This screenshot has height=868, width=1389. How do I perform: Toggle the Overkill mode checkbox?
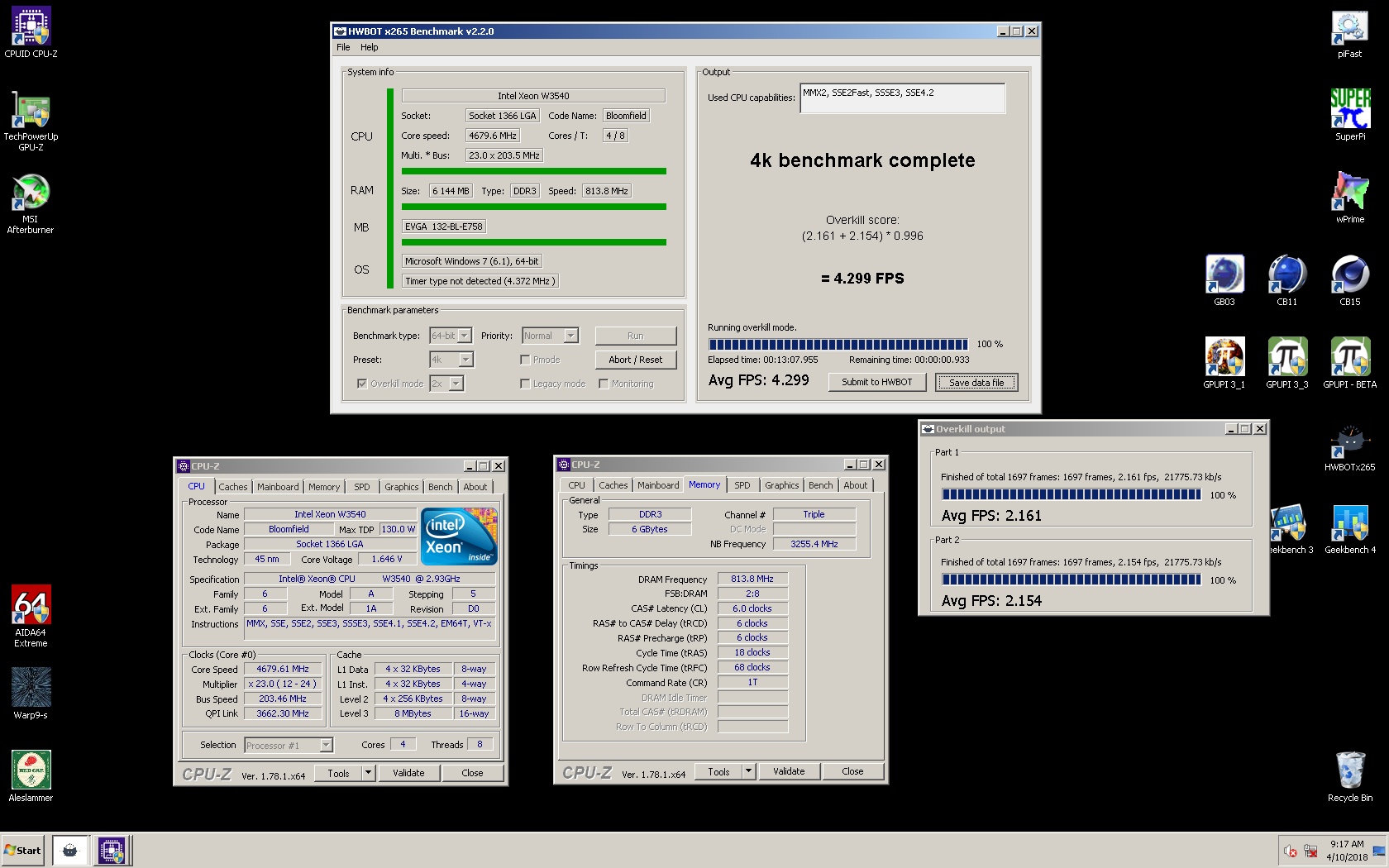[361, 384]
